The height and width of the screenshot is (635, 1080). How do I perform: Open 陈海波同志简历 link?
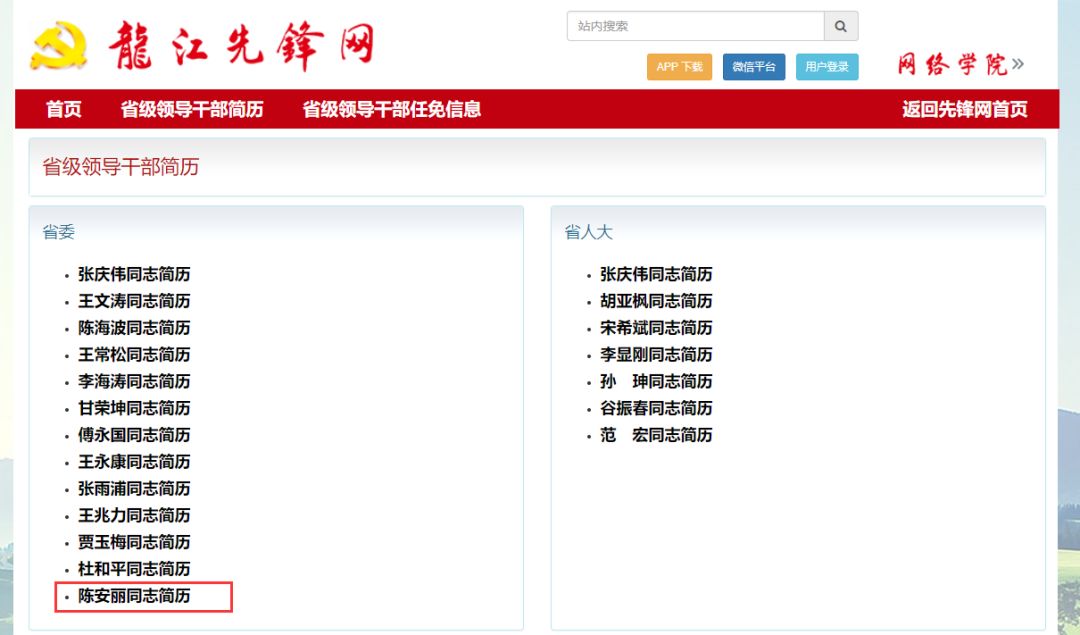click(x=134, y=328)
